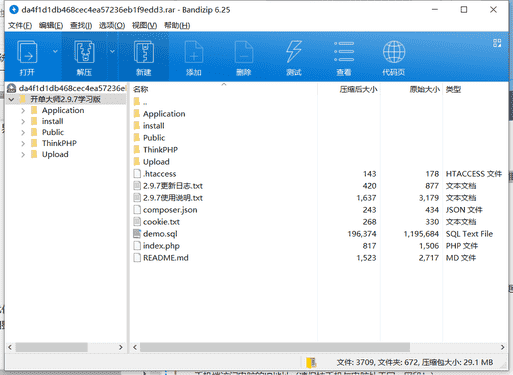Open the 帮助(H) menu
Screen dimensions: 513x375
coord(177,25)
